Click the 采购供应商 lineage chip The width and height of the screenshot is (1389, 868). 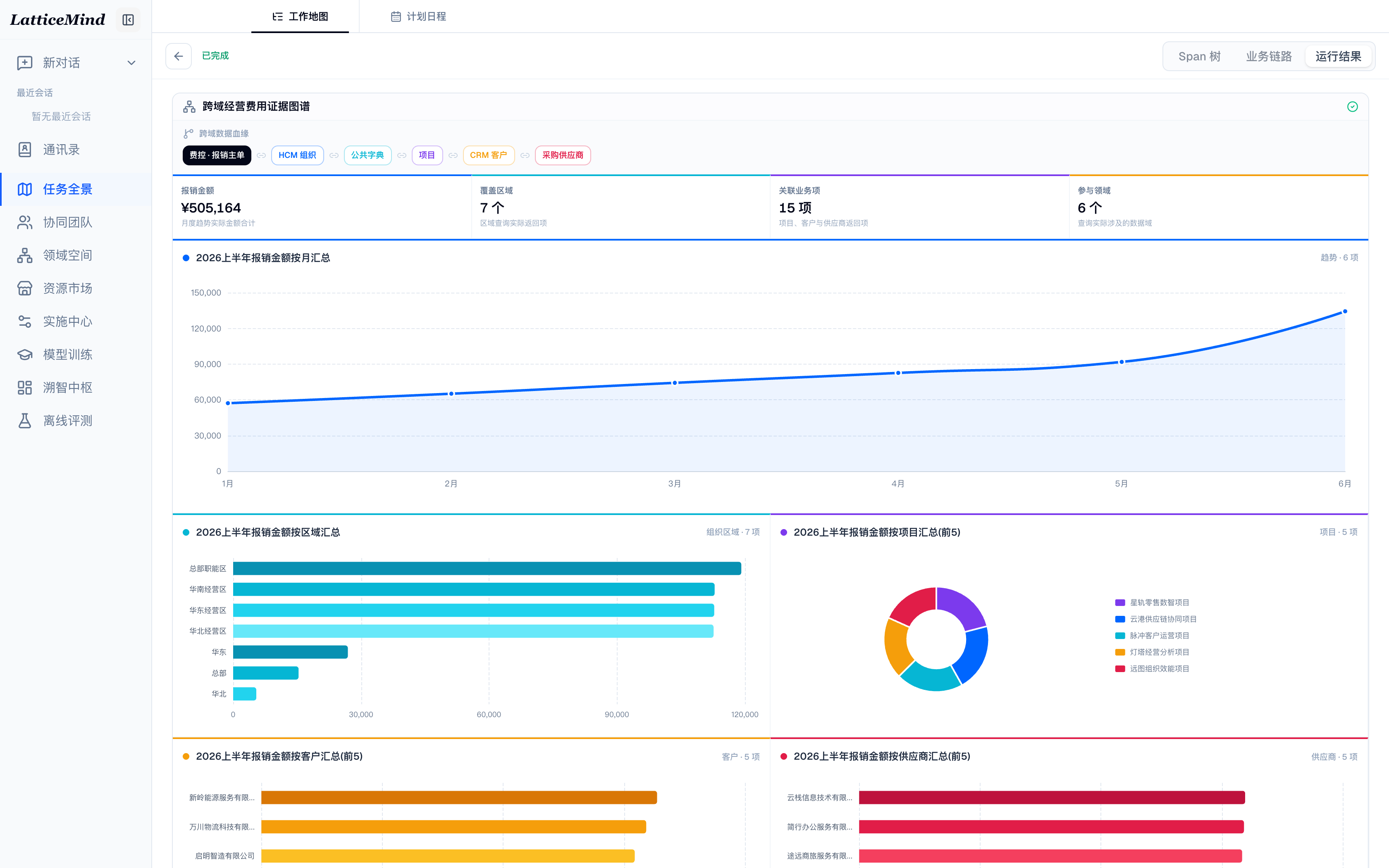[x=563, y=155]
